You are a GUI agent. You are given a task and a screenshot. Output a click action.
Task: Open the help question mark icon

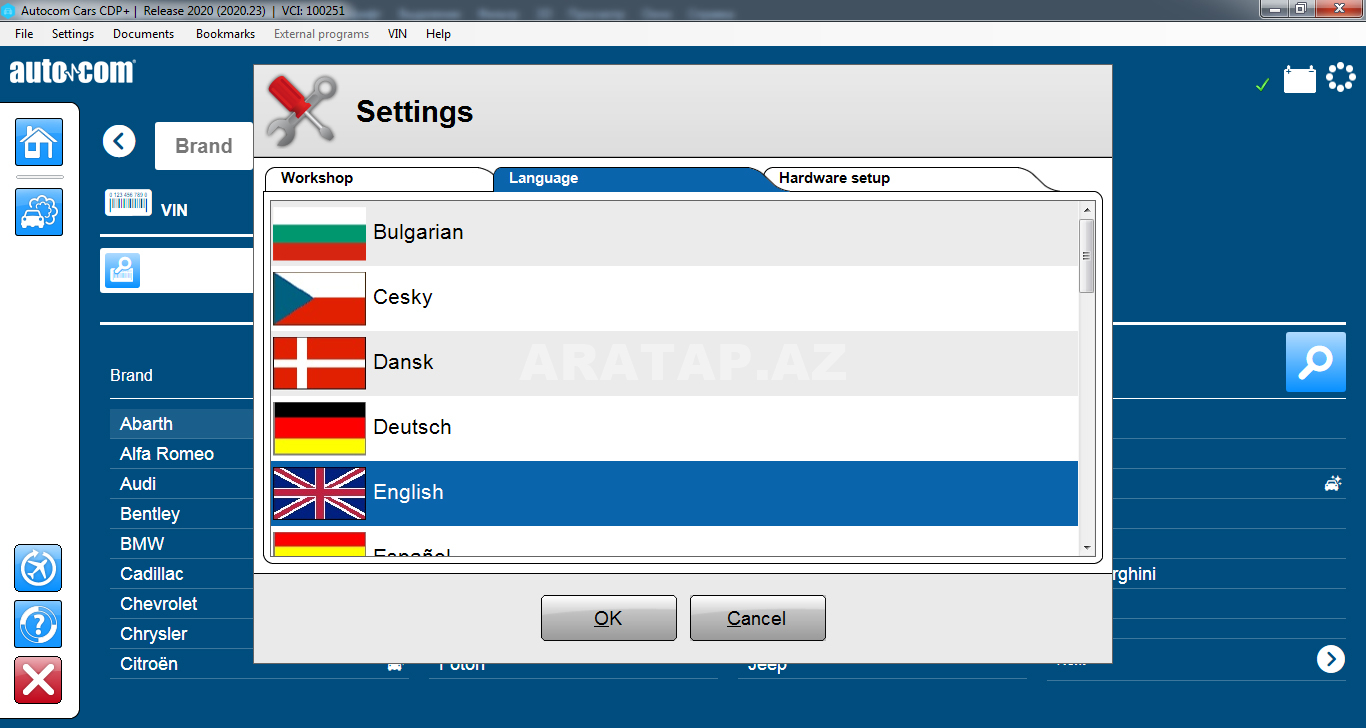(38, 624)
